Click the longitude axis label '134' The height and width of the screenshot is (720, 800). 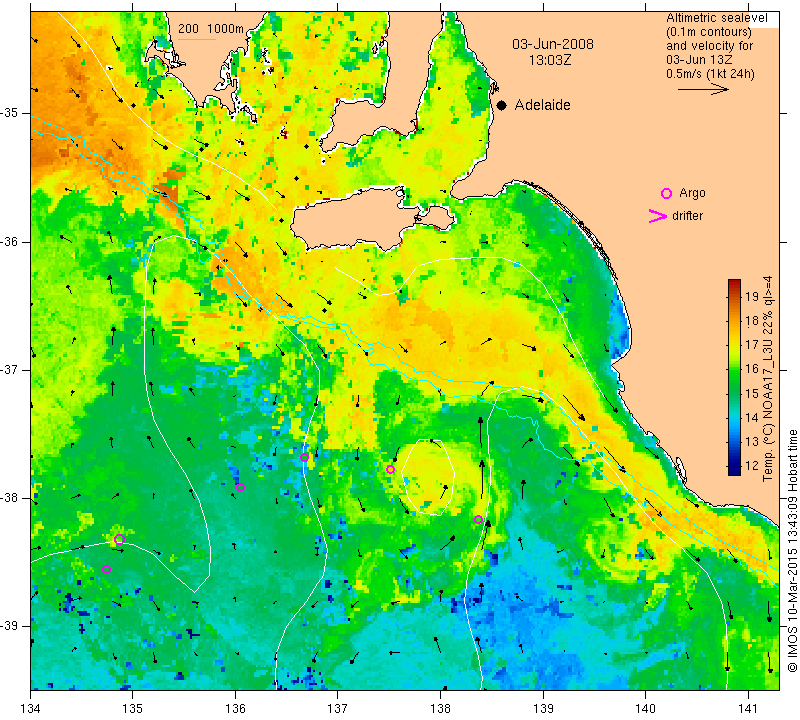point(31,708)
